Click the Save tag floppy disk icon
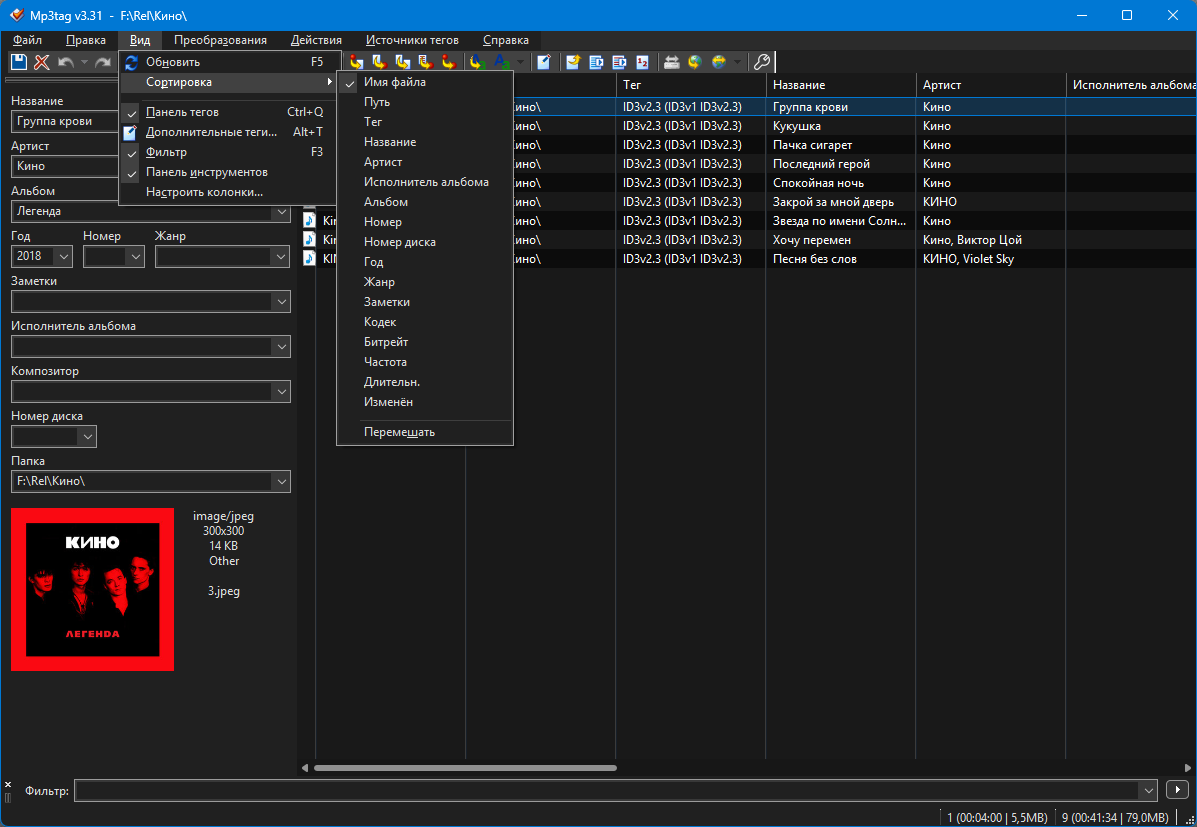The image size is (1197, 827). tap(19, 63)
